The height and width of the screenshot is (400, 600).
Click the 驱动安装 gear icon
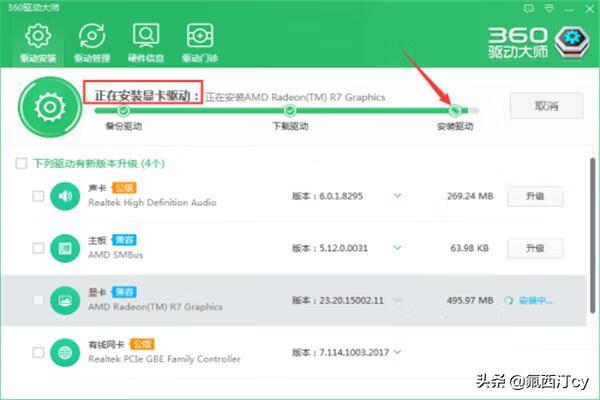37,37
